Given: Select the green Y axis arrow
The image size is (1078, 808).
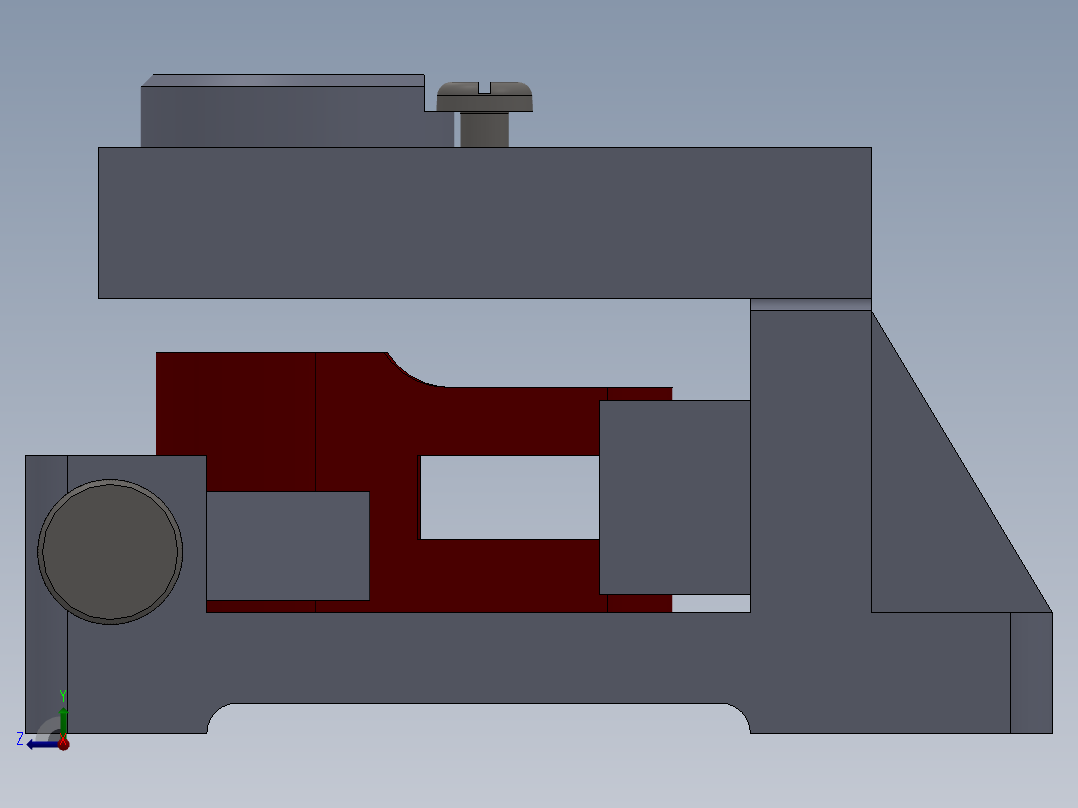Looking at the screenshot, I should (x=63, y=722).
